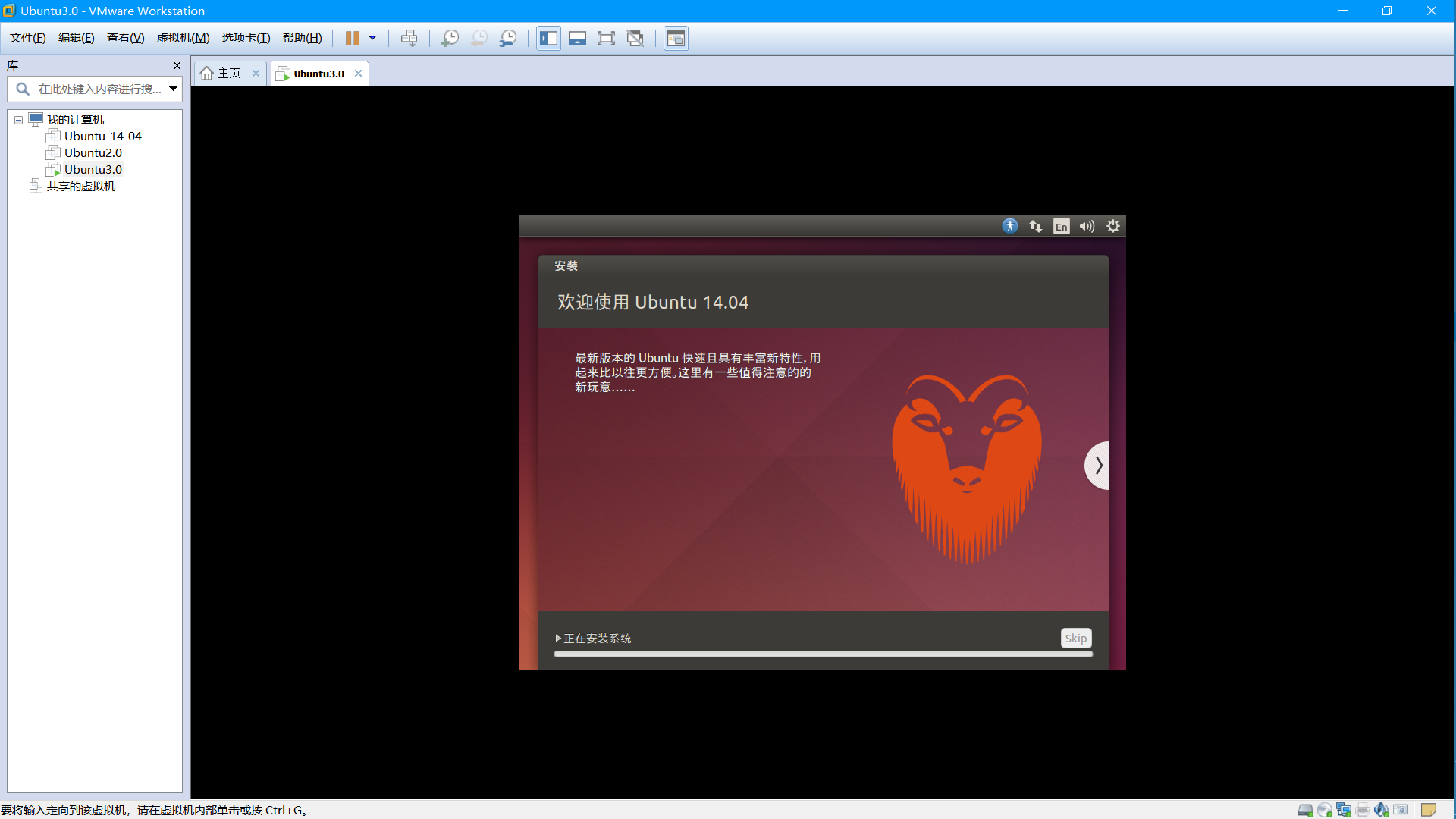Click the network adapter status icon
This screenshot has height=819, width=1456.
pyautogui.click(x=1345, y=810)
